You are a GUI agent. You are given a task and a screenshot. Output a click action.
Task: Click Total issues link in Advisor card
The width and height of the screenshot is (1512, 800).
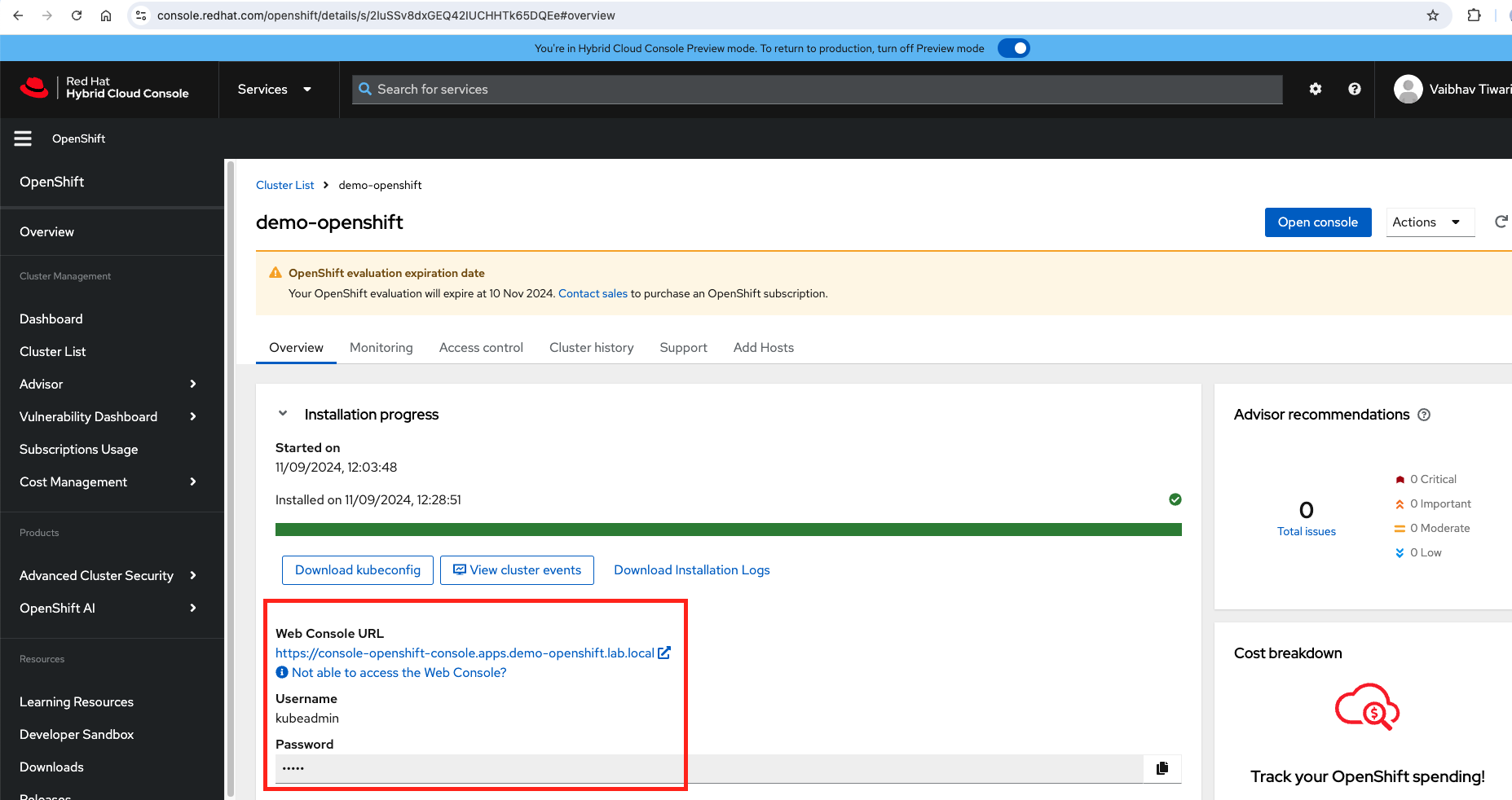tap(1306, 531)
